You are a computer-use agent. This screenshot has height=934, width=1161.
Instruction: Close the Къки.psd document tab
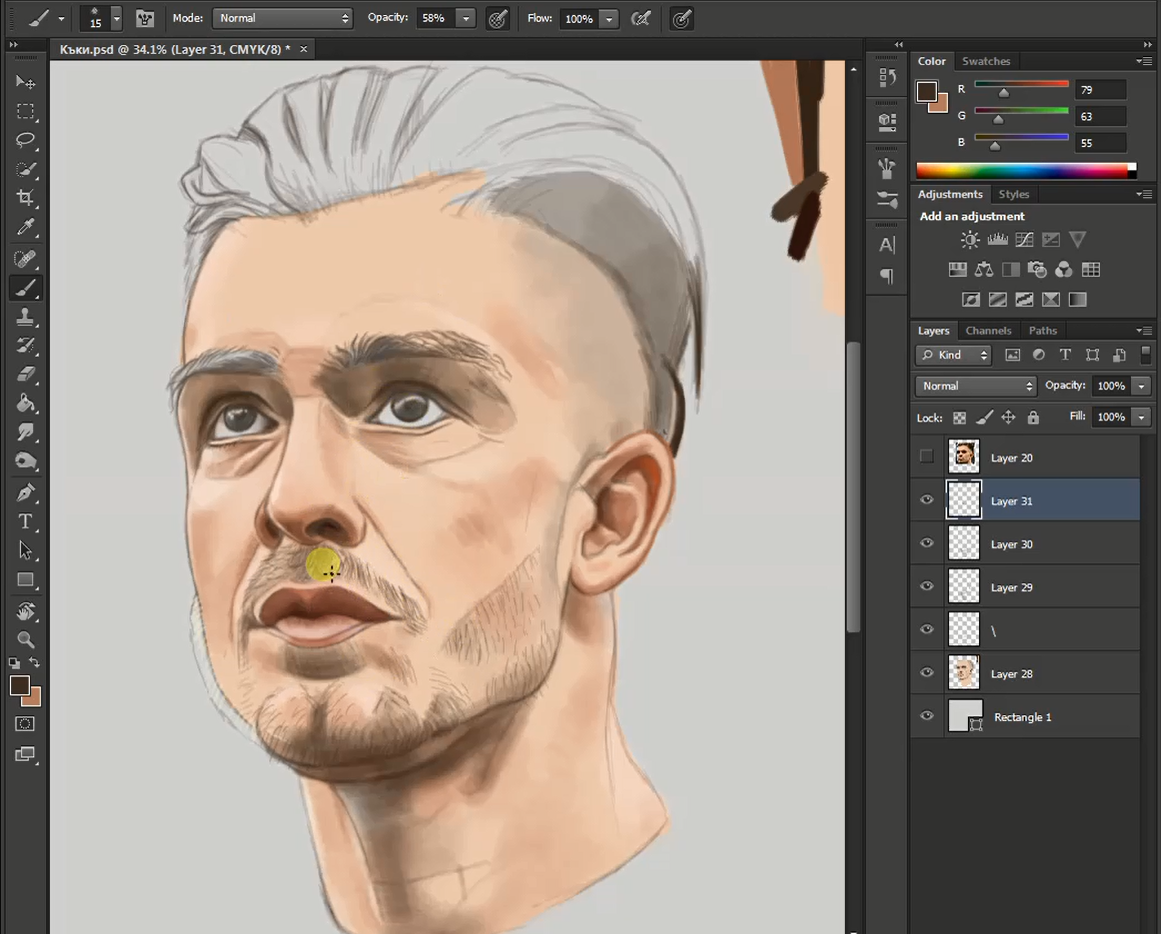[x=304, y=49]
